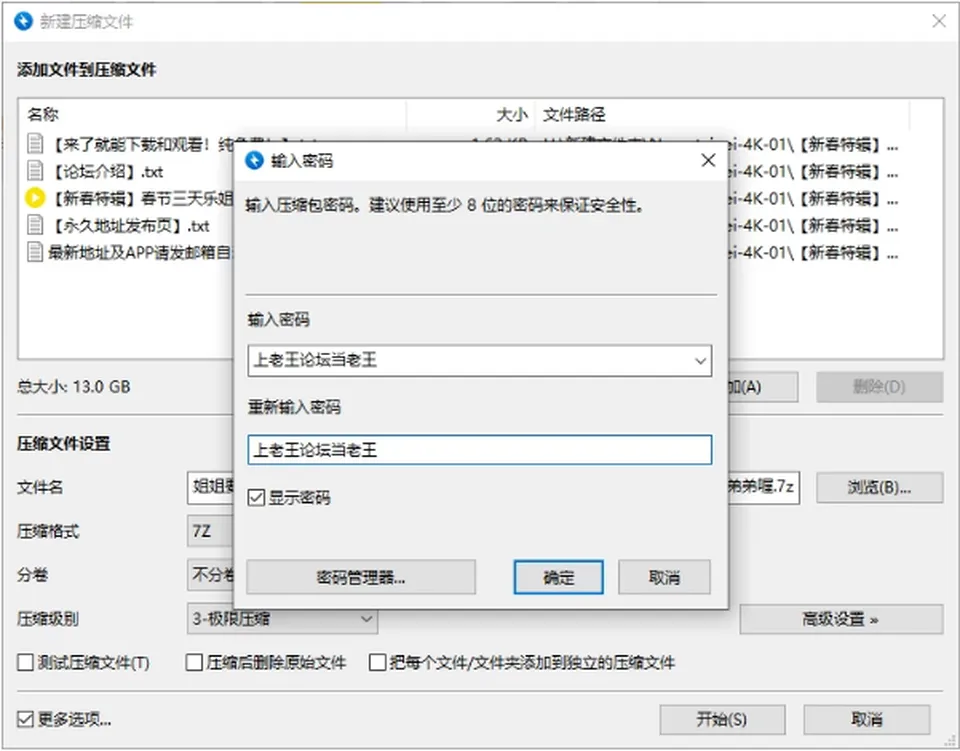This screenshot has height=751, width=960.
Task: Expand the 输入密码 combo box dropdown arrow
Action: 700,361
